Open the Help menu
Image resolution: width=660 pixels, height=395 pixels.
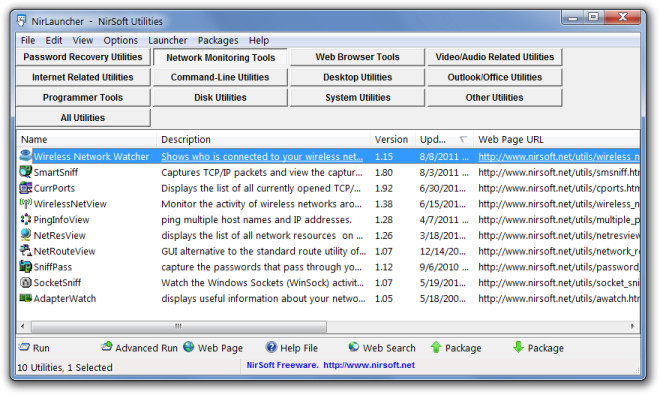[258, 40]
